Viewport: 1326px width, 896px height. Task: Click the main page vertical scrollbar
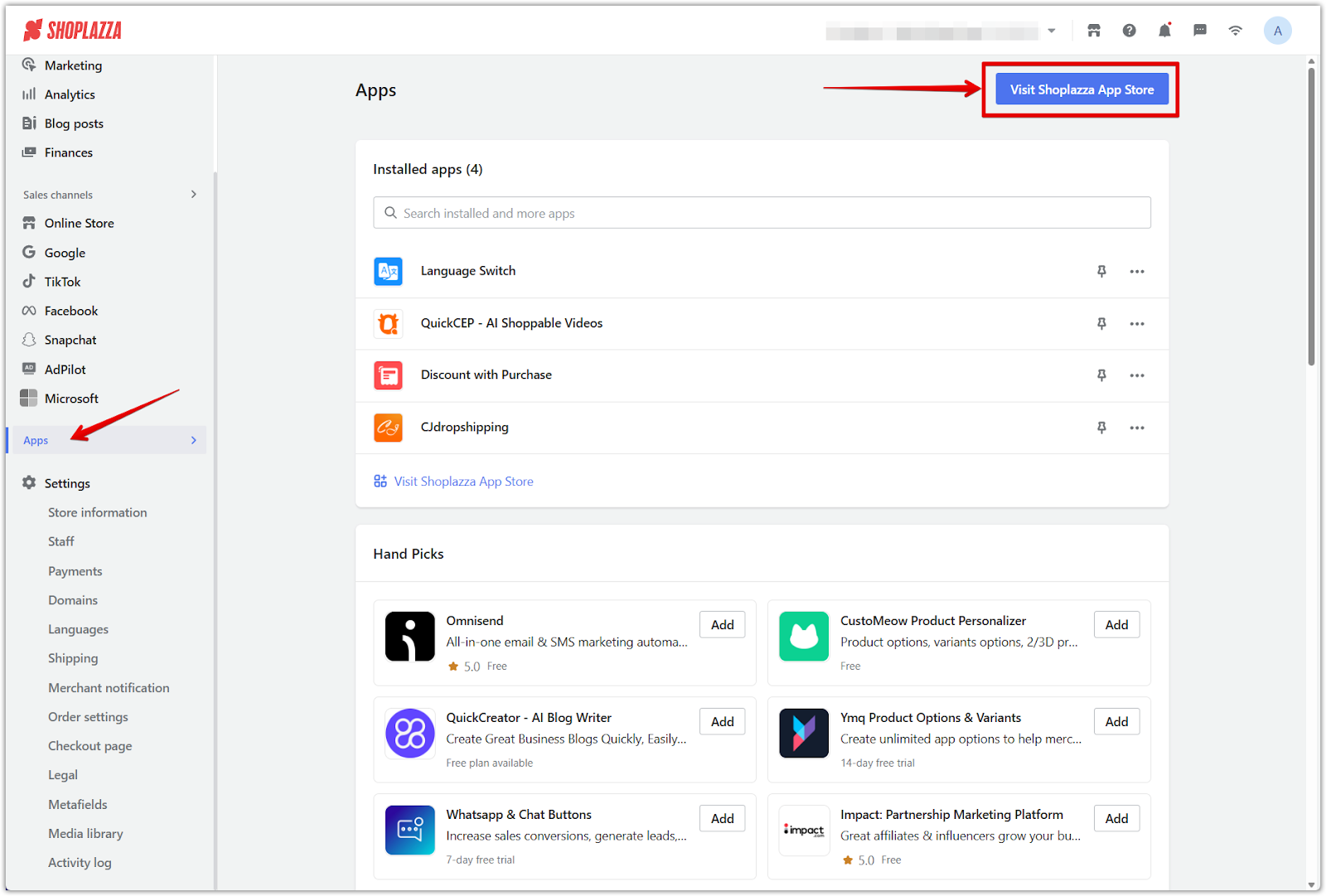point(1311,216)
